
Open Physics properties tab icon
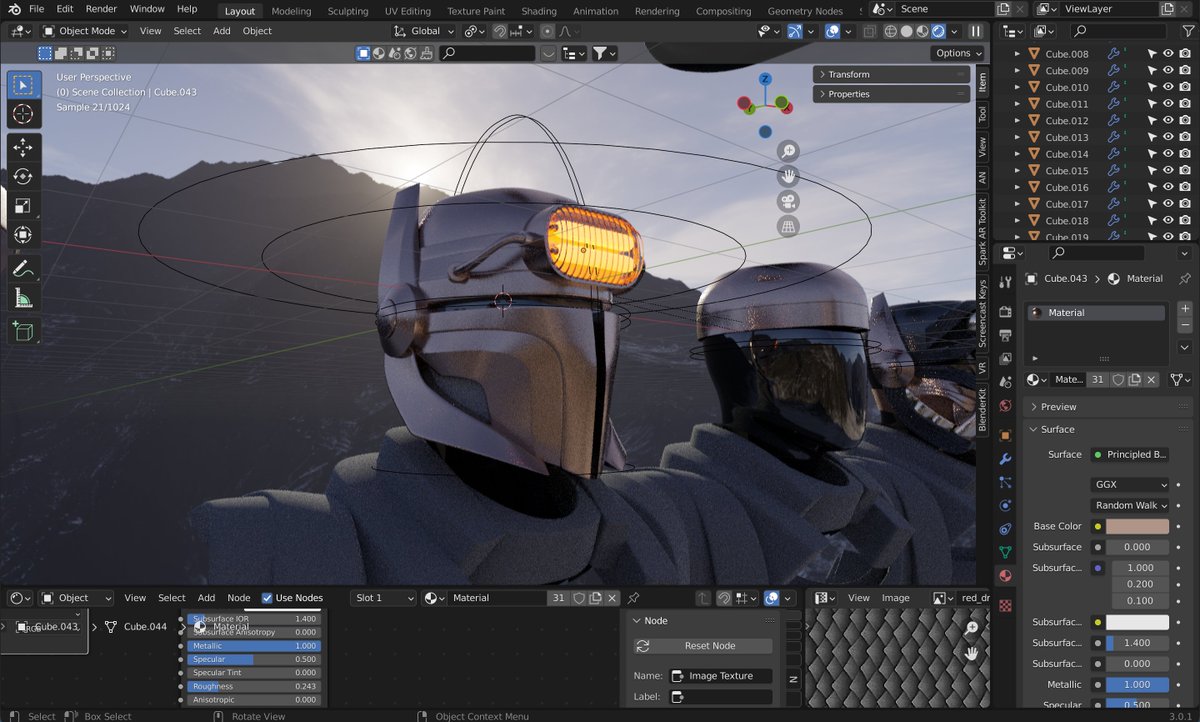(1005, 505)
